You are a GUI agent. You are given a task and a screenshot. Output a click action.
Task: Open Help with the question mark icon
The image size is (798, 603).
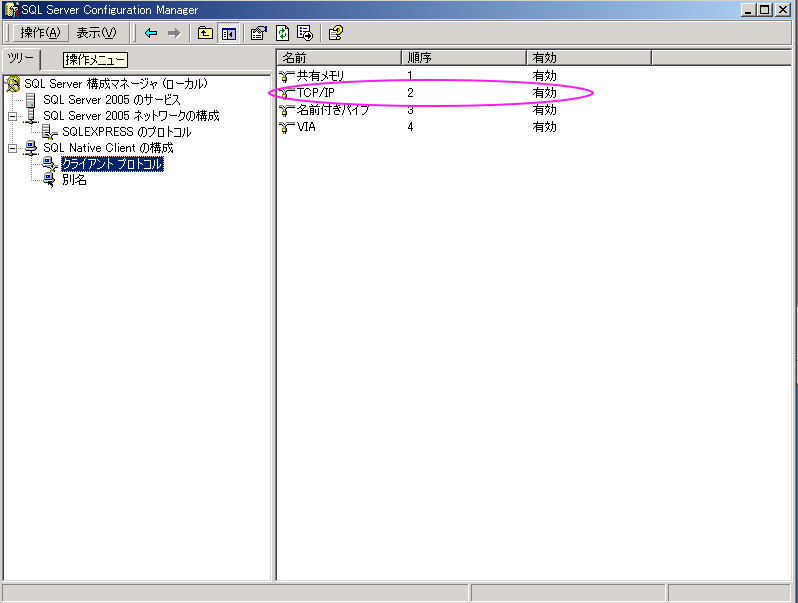pos(336,33)
